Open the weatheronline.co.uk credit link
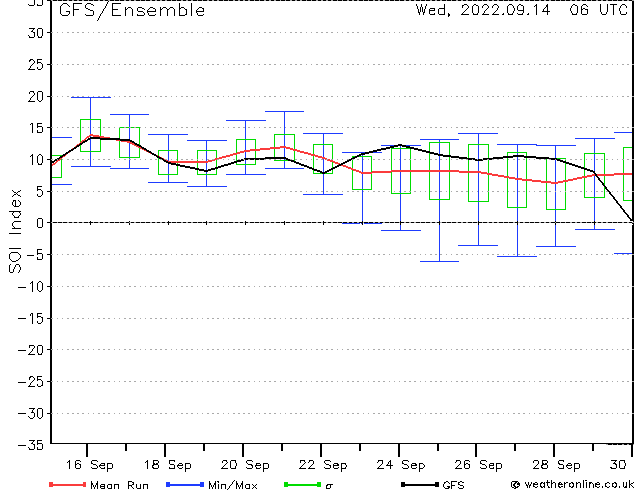Viewport: 634px width, 490px height. (x=572, y=484)
